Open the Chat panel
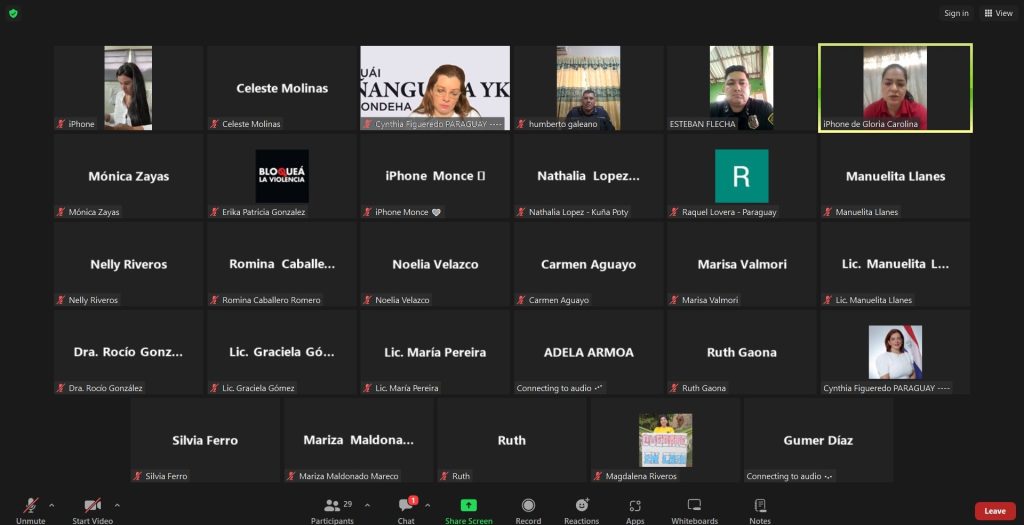This screenshot has height=525, width=1024. coord(406,509)
